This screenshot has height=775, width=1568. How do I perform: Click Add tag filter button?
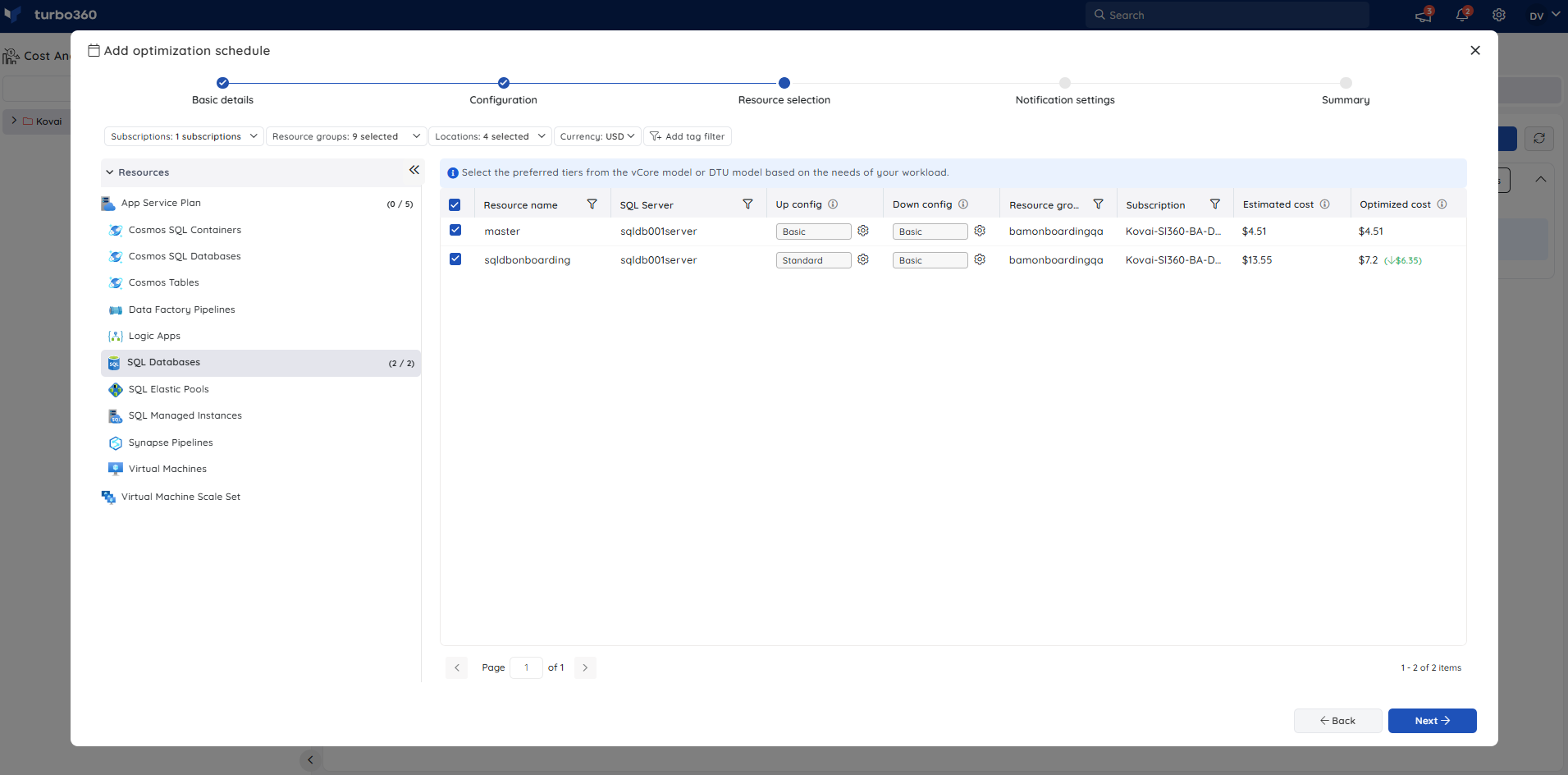(x=688, y=136)
